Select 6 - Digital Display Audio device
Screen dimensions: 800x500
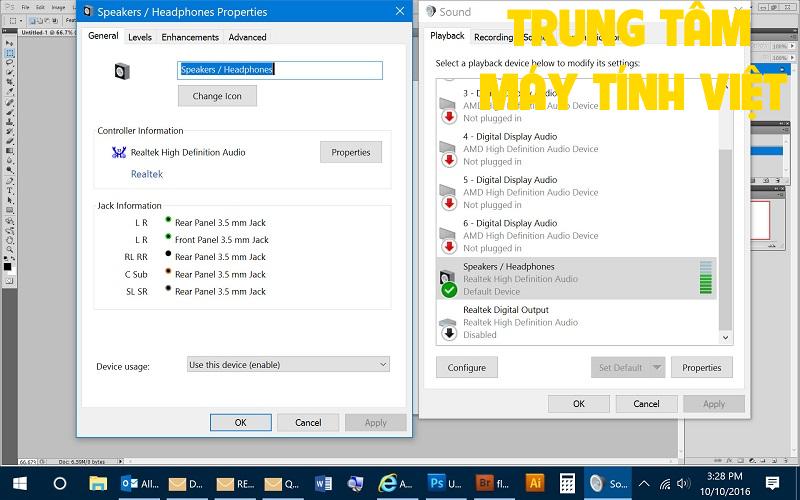pos(577,236)
